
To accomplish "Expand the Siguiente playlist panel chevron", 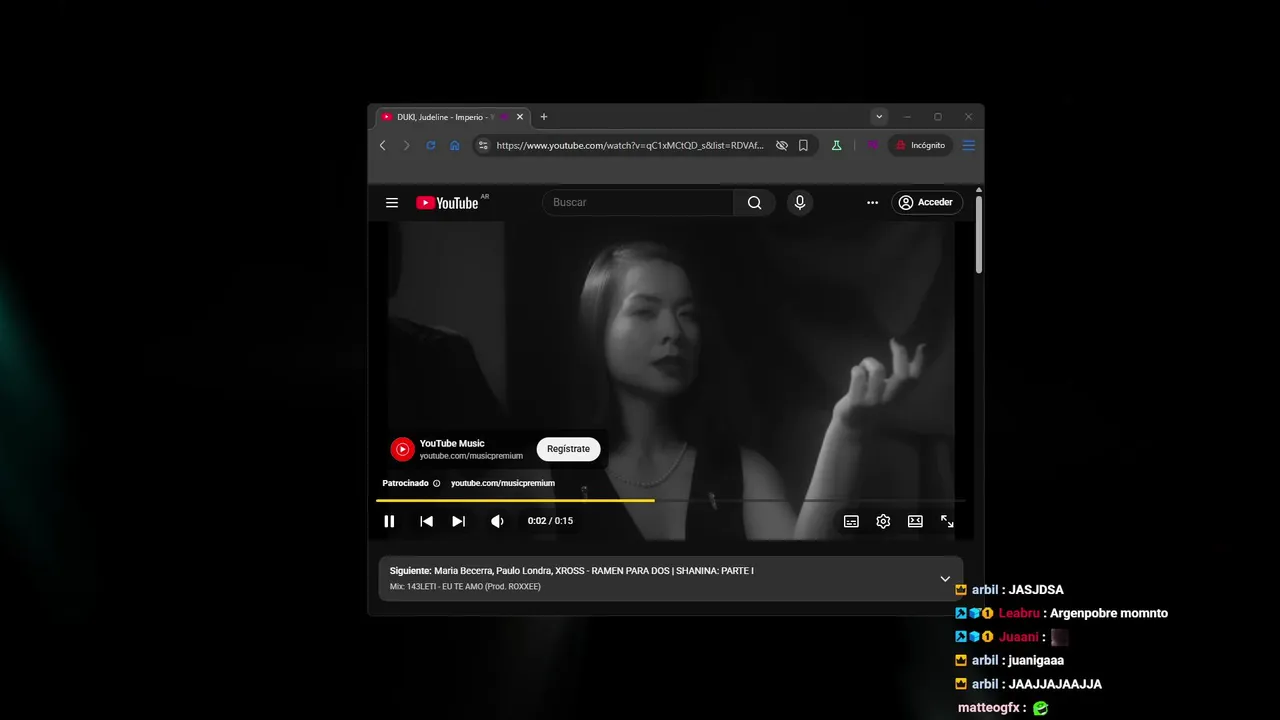I will (945, 578).
